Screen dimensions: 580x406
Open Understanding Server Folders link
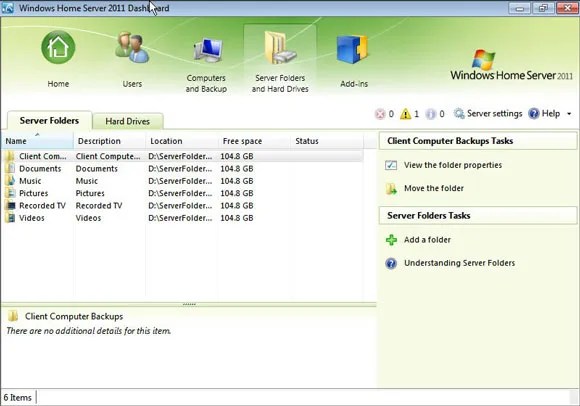[x=459, y=263]
